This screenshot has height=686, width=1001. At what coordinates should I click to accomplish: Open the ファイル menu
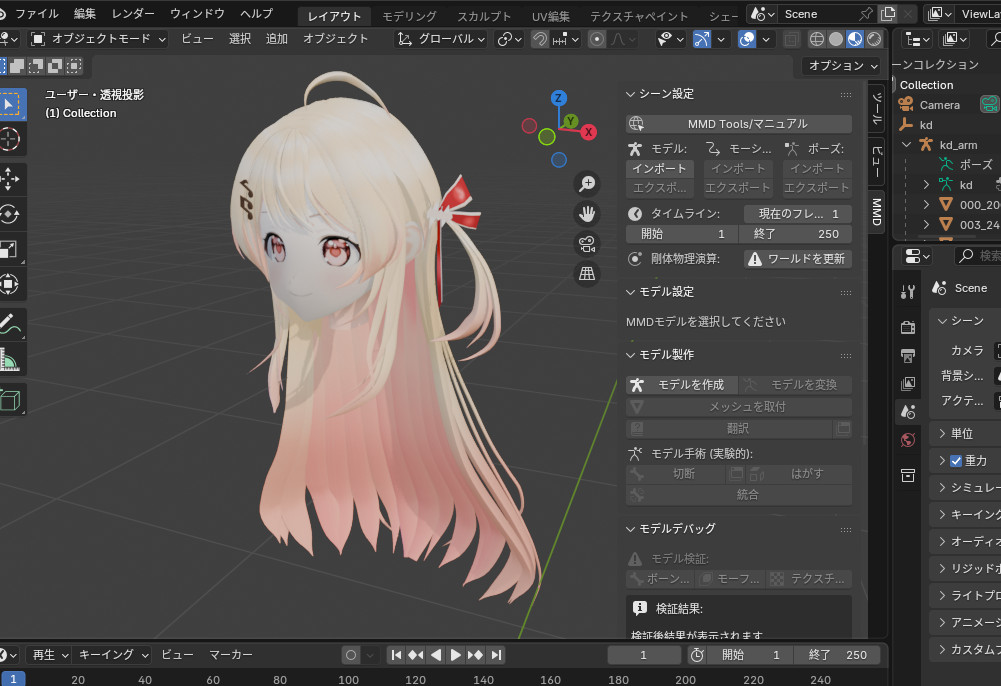[x=36, y=14]
